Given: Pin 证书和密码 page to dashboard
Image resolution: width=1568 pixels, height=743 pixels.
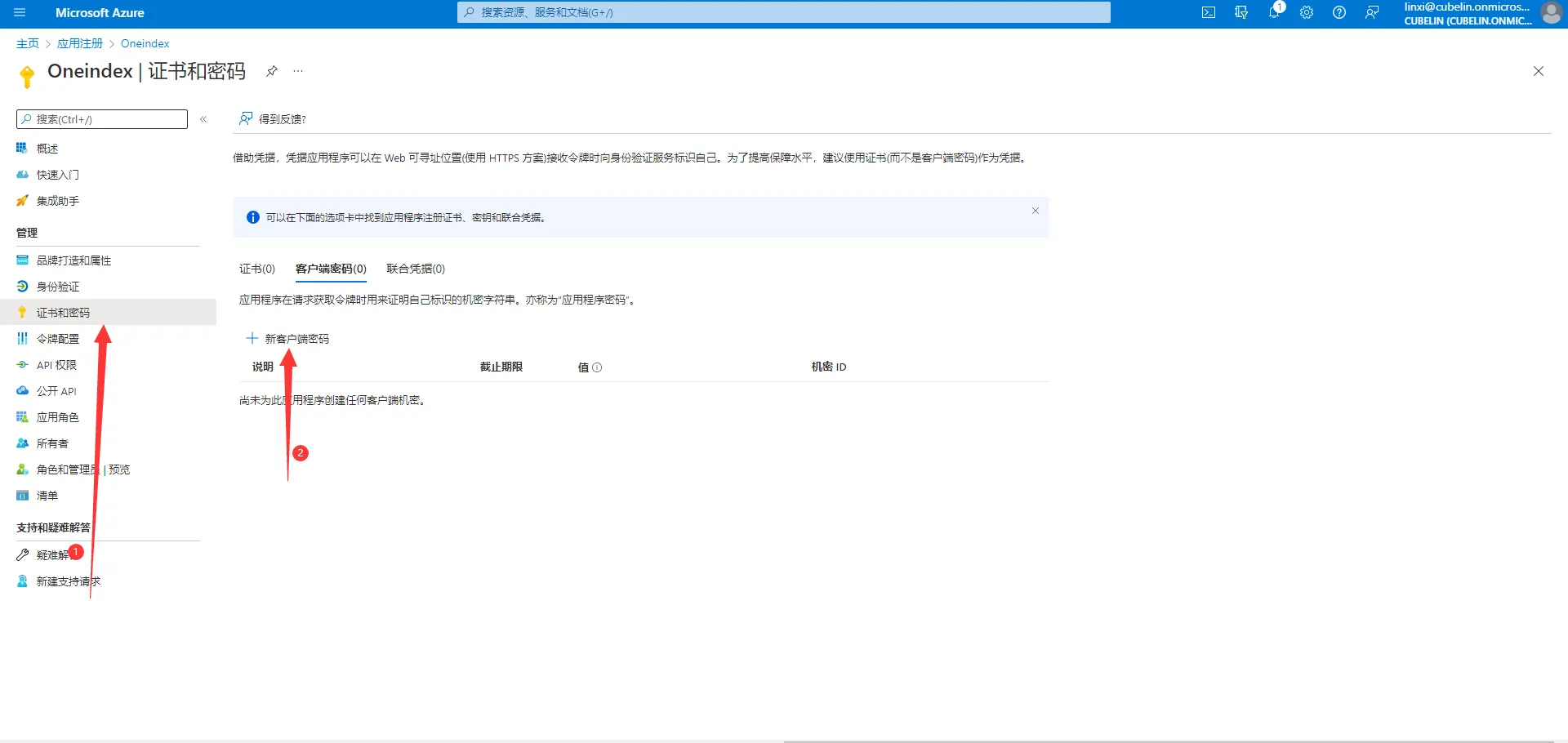Looking at the screenshot, I should (272, 71).
